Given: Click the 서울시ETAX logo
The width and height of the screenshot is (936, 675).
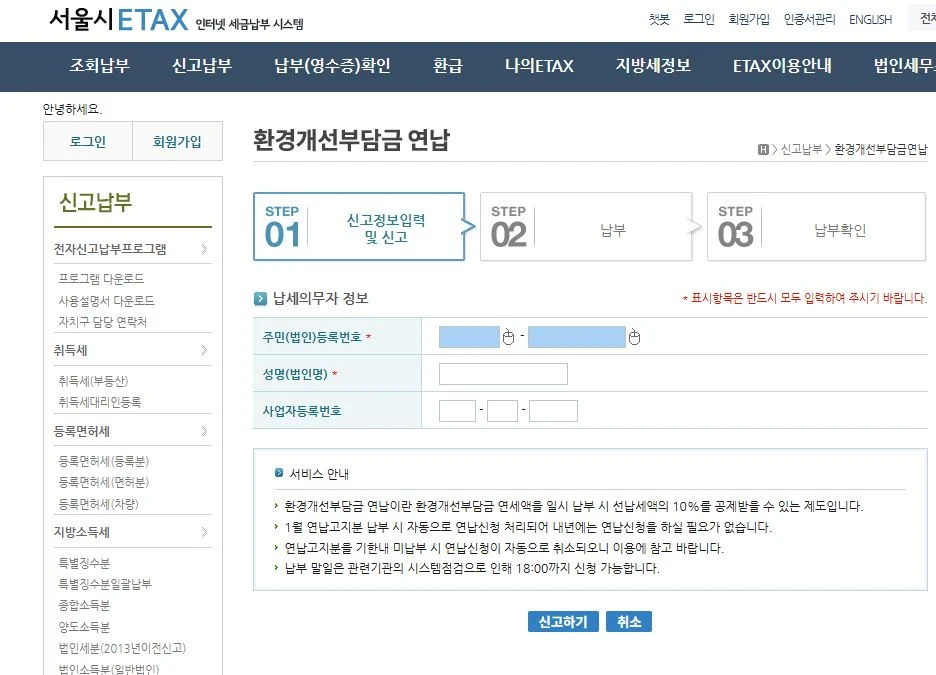Looking at the screenshot, I should pyautogui.click(x=109, y=20).
